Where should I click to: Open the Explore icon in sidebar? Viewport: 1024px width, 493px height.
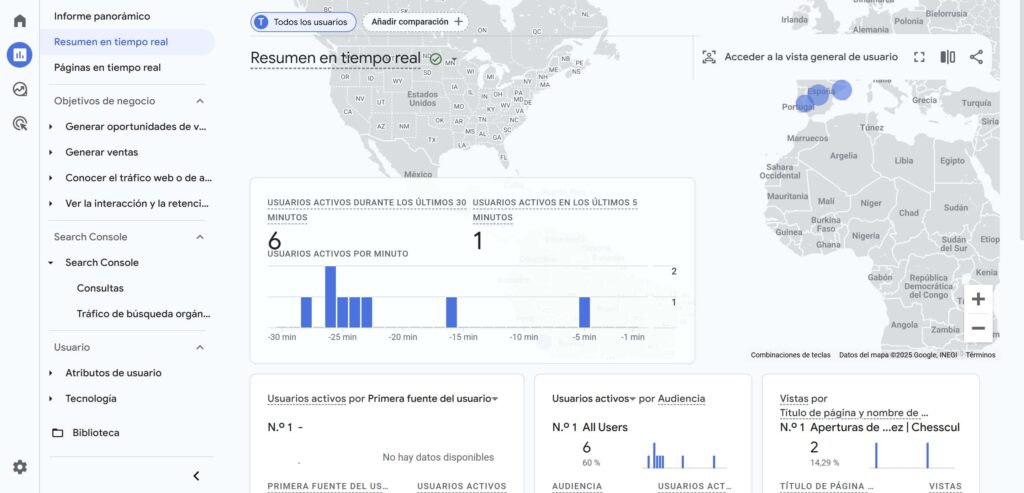(x=19, y=89)
